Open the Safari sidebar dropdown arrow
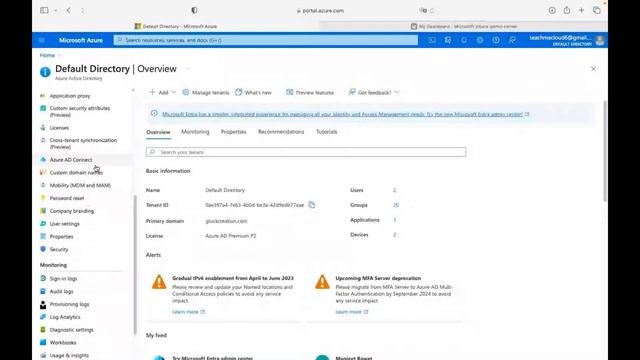640x360 pixels. pyautogui.click(x=56, y=11)
